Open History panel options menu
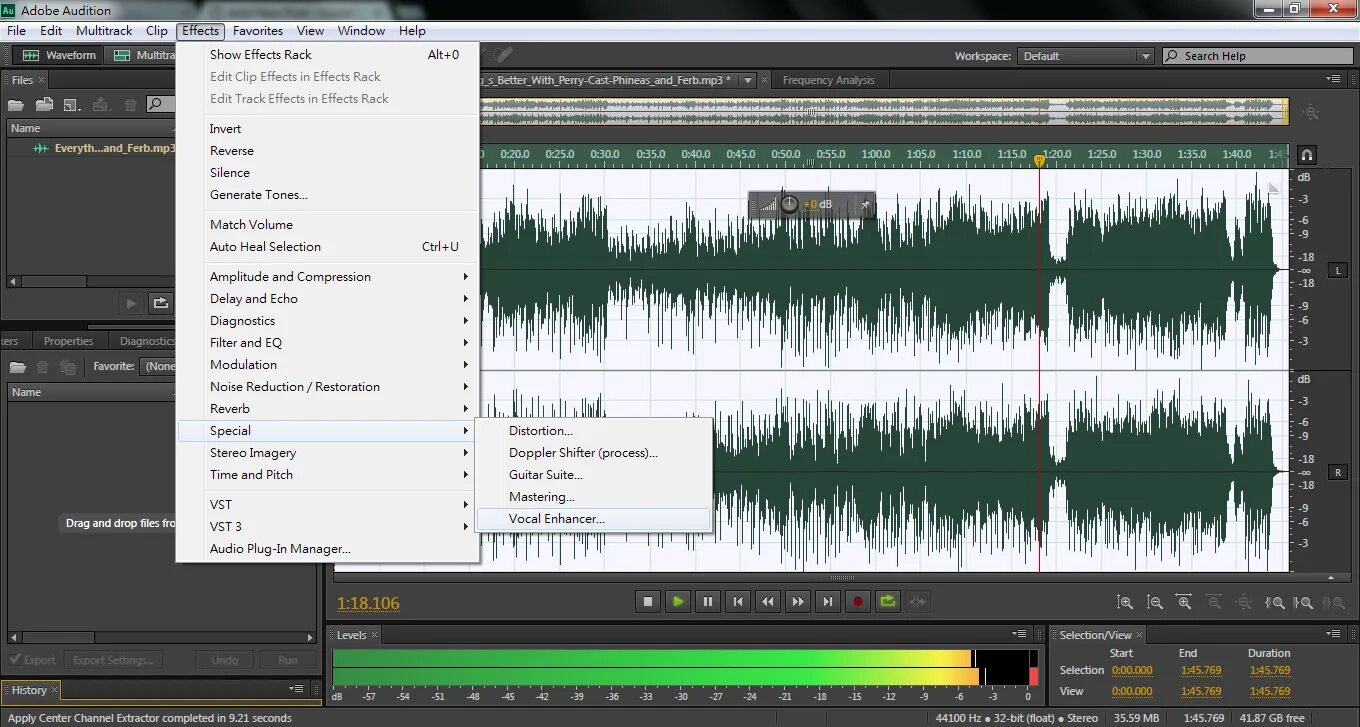1360x727 pixels. point(297,689)
